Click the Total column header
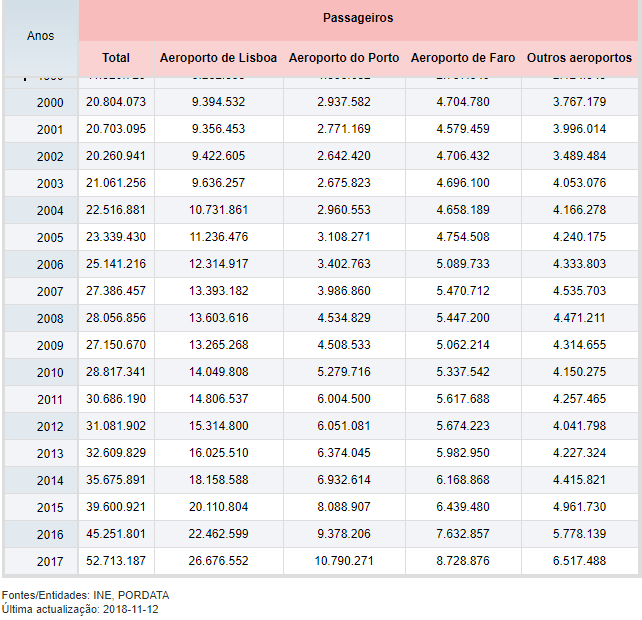Screen dimensions: 642x620 point(116,58)
